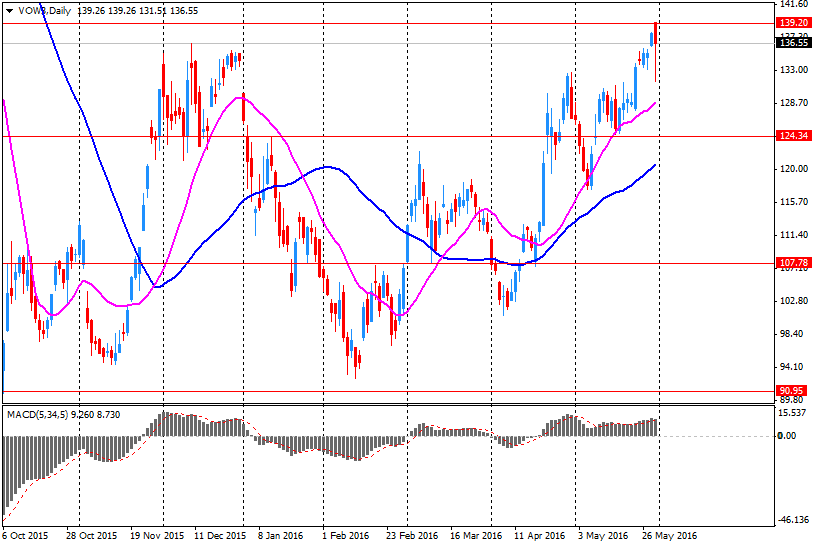
Task: Select the 128.70 price axis value
Action: [794, 103]
